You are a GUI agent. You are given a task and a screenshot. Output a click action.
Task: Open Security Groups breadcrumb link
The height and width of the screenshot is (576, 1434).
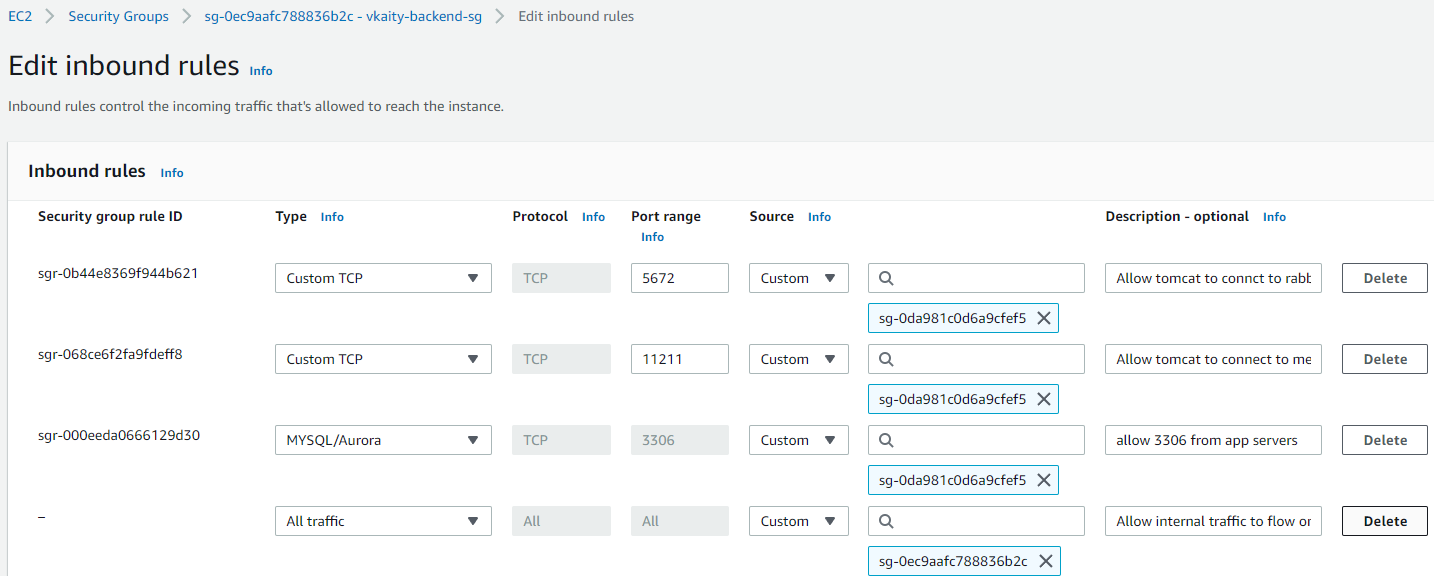[x=118, y=16]
